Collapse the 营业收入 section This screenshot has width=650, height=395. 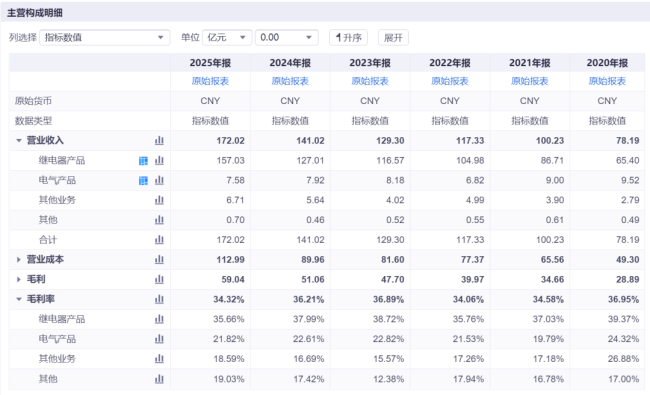(x=19, y=141)
